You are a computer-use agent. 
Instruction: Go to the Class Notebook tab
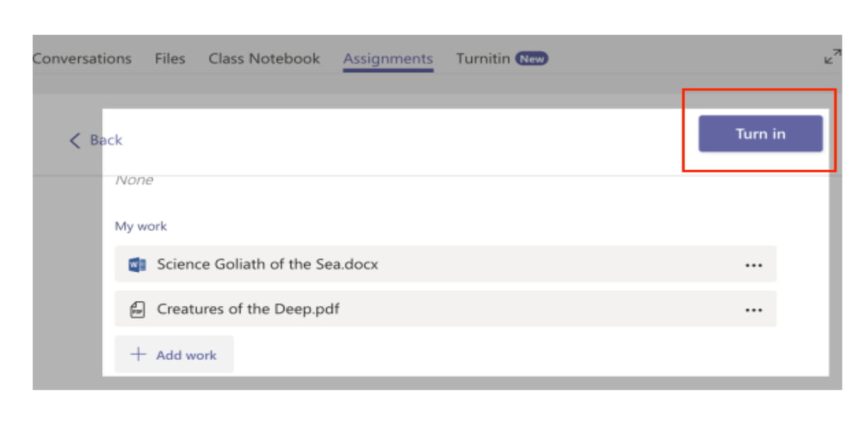(x=264, y=59)
